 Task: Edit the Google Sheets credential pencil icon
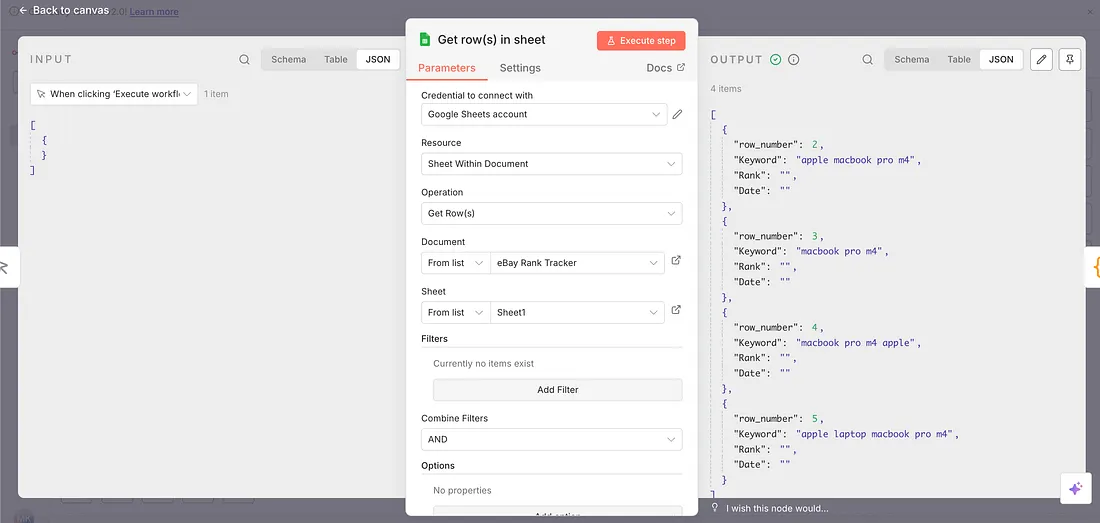[677, 115]
